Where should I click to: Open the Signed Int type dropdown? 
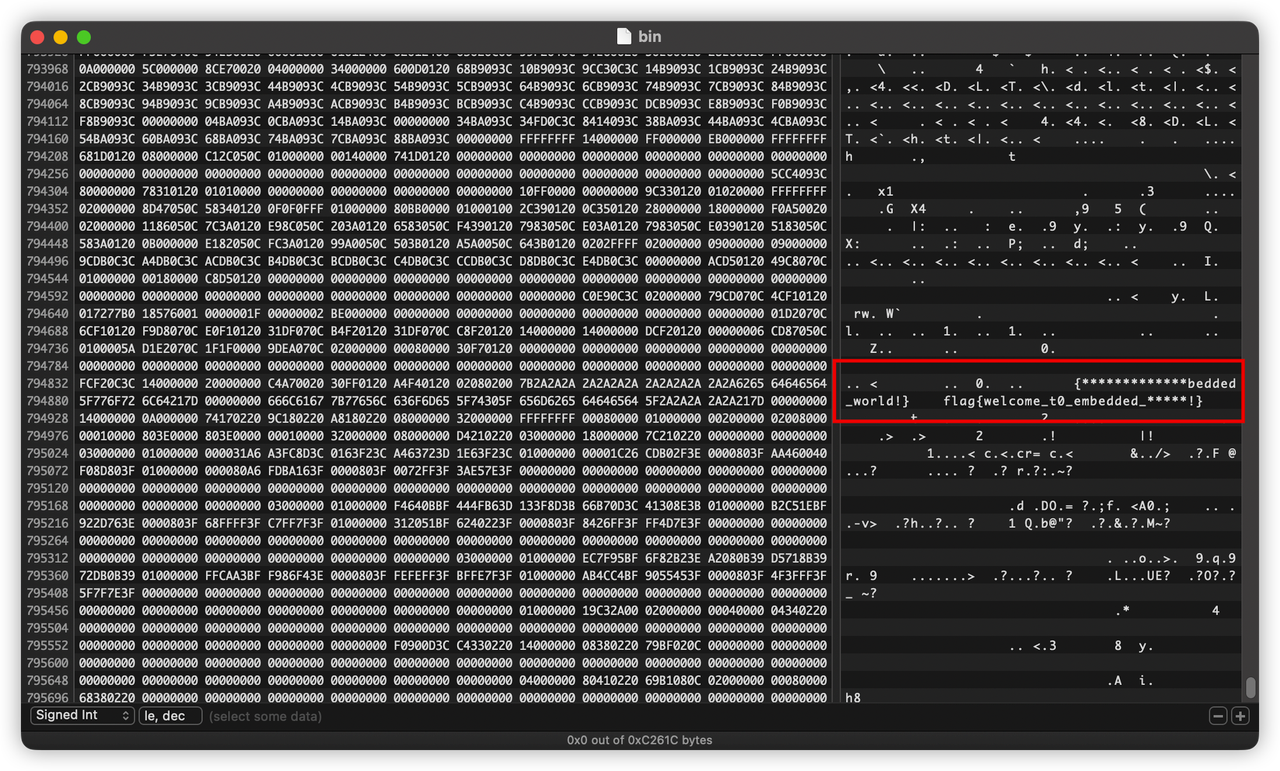coord(82,716)
